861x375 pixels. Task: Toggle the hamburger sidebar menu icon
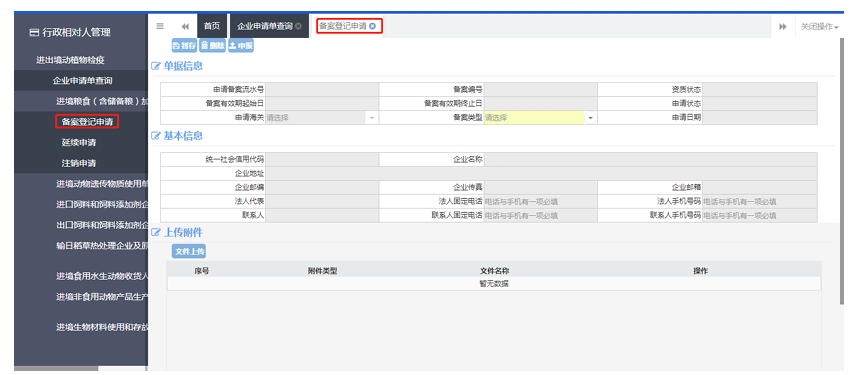160,26
